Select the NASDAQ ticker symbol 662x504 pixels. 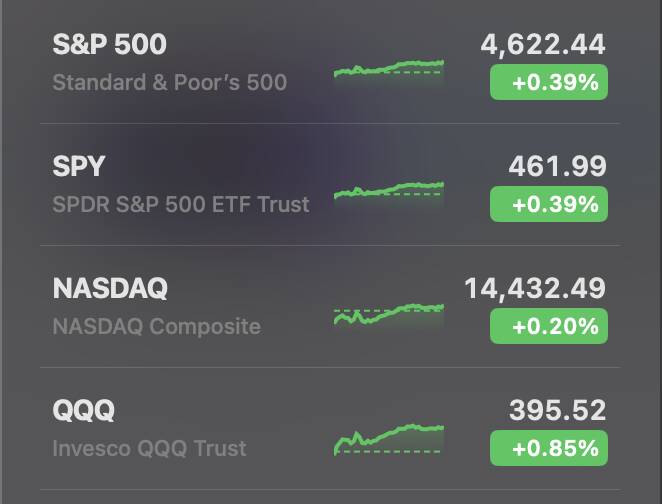(110, 288)
